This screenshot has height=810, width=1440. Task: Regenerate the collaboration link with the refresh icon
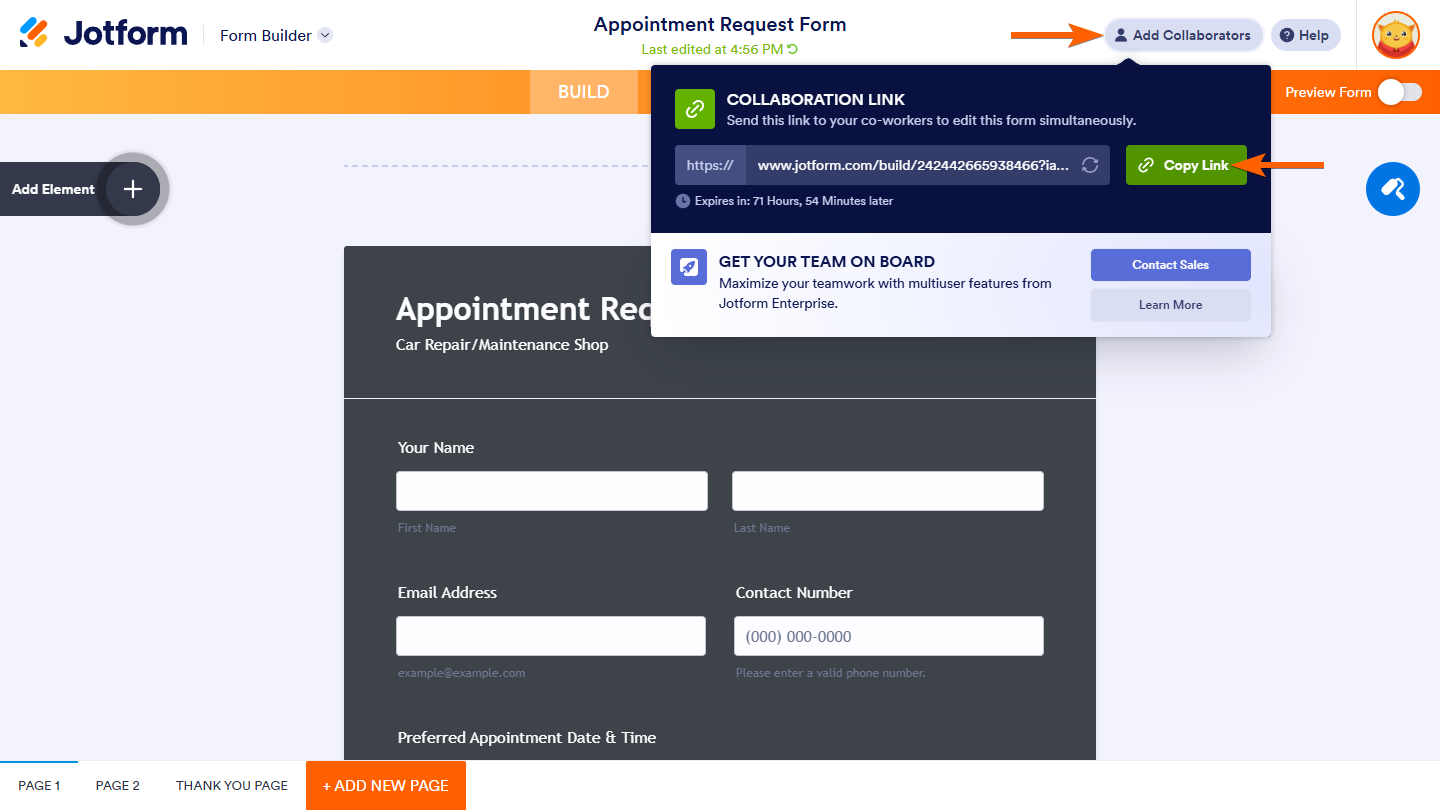point(1090,165)
